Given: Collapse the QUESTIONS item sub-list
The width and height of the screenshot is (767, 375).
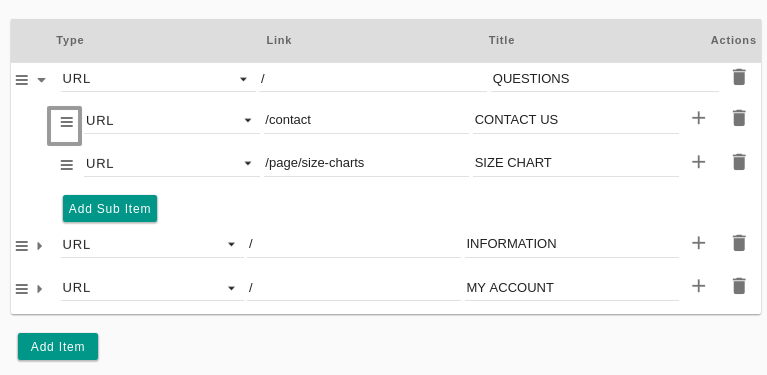Looking at the screenshot, I should point(42,80).
